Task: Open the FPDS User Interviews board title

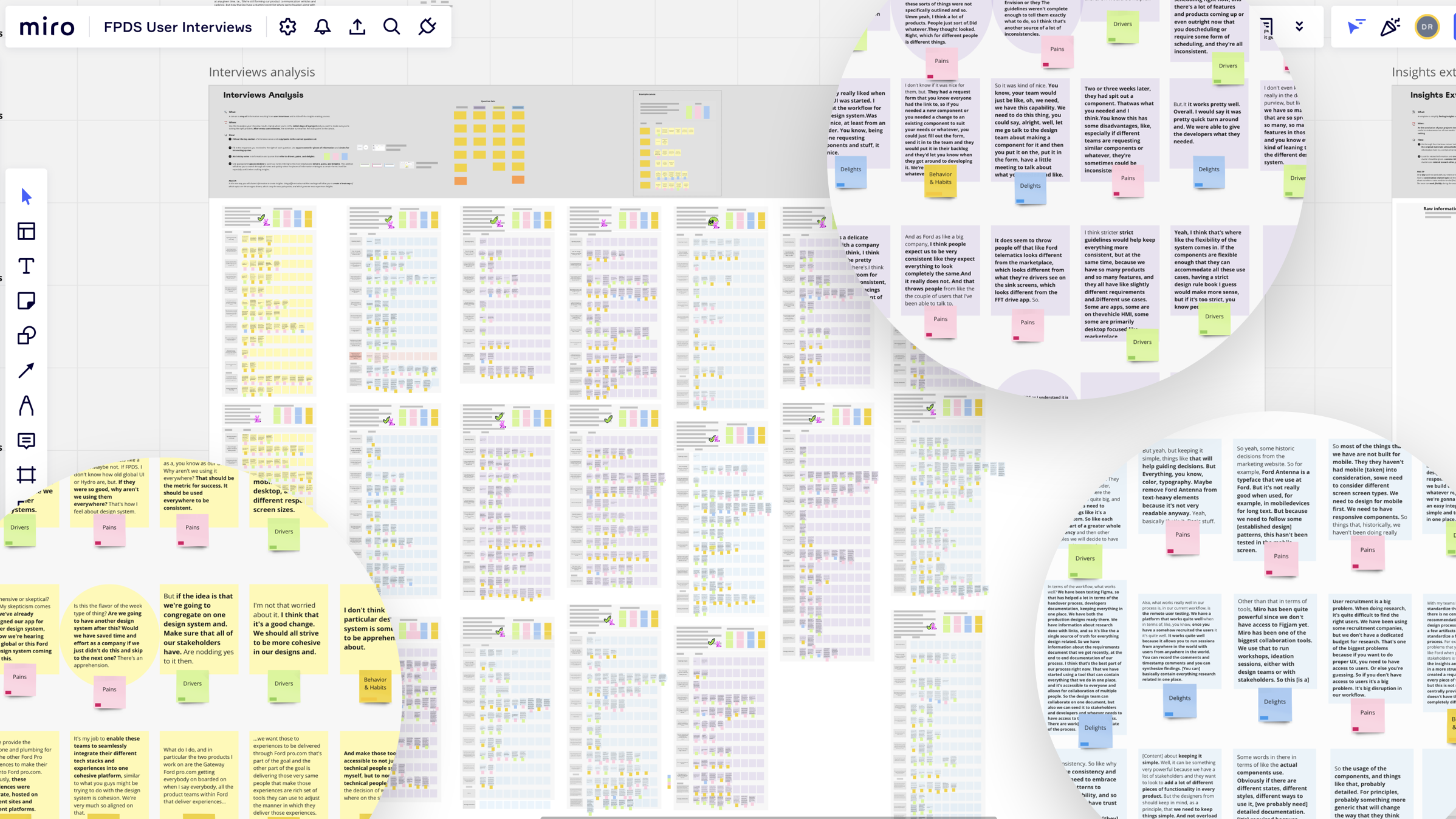Action: tap(177, 27)
